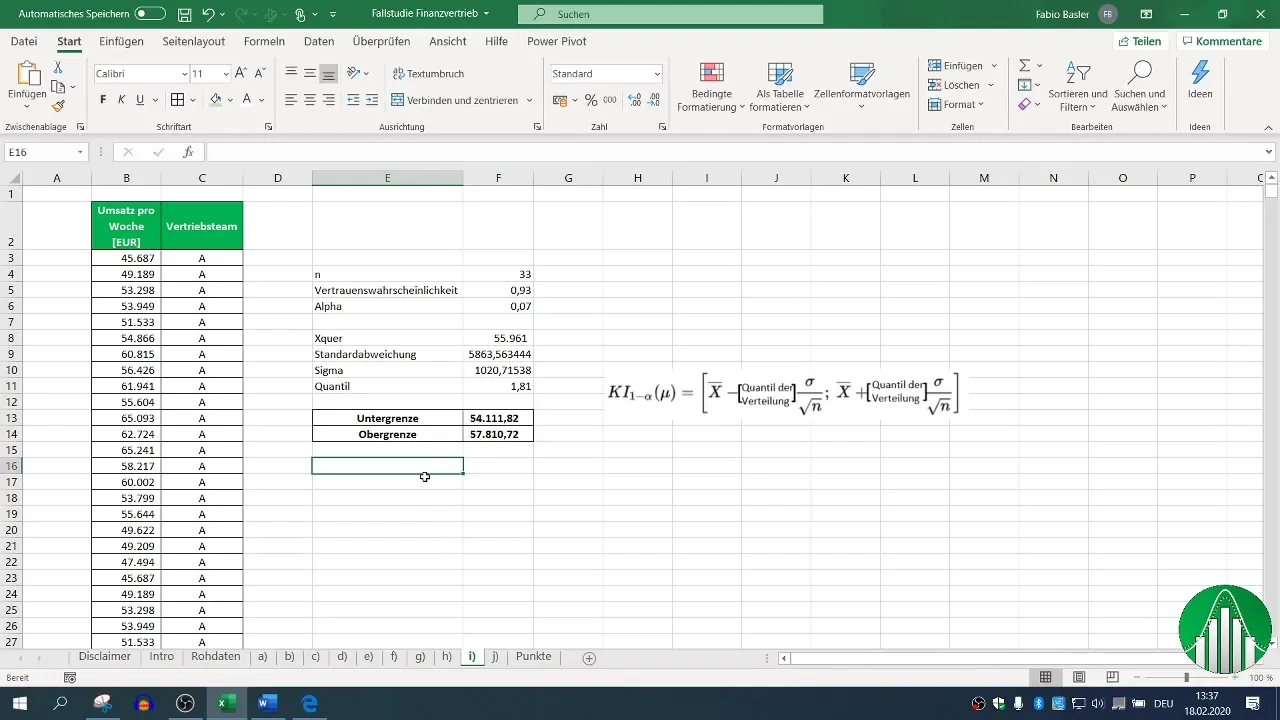The height and width of the screenshot is (720, 1280).
Task: Click the zoom slider handle
Action: [x=1187, y=677]
